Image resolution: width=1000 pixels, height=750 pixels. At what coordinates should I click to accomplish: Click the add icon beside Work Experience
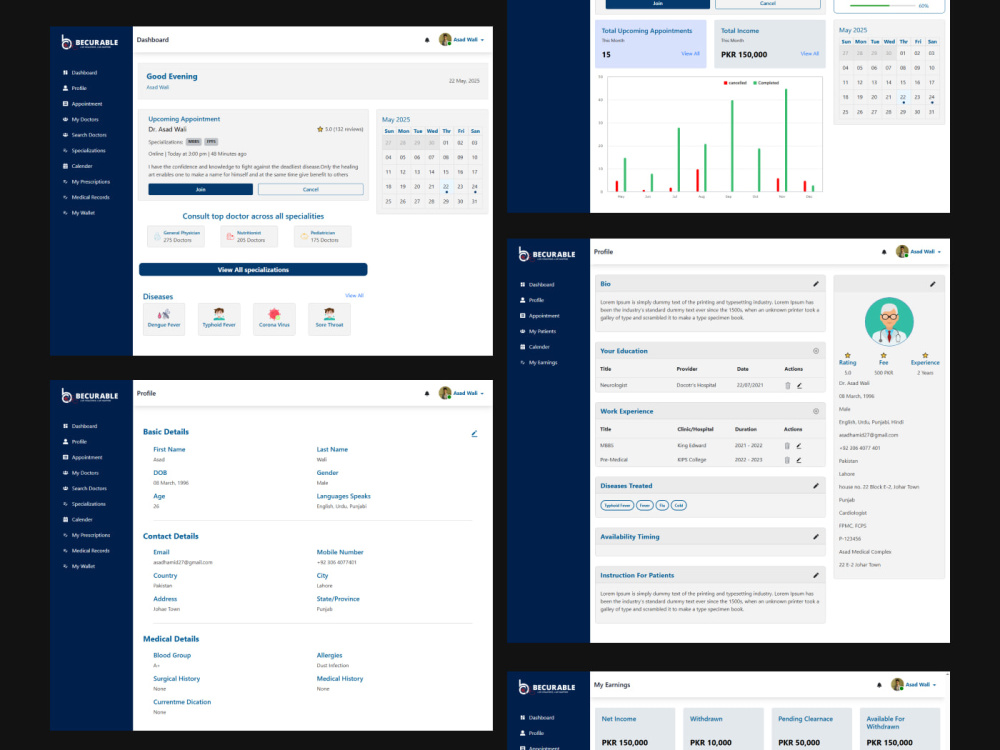[816, 411]
